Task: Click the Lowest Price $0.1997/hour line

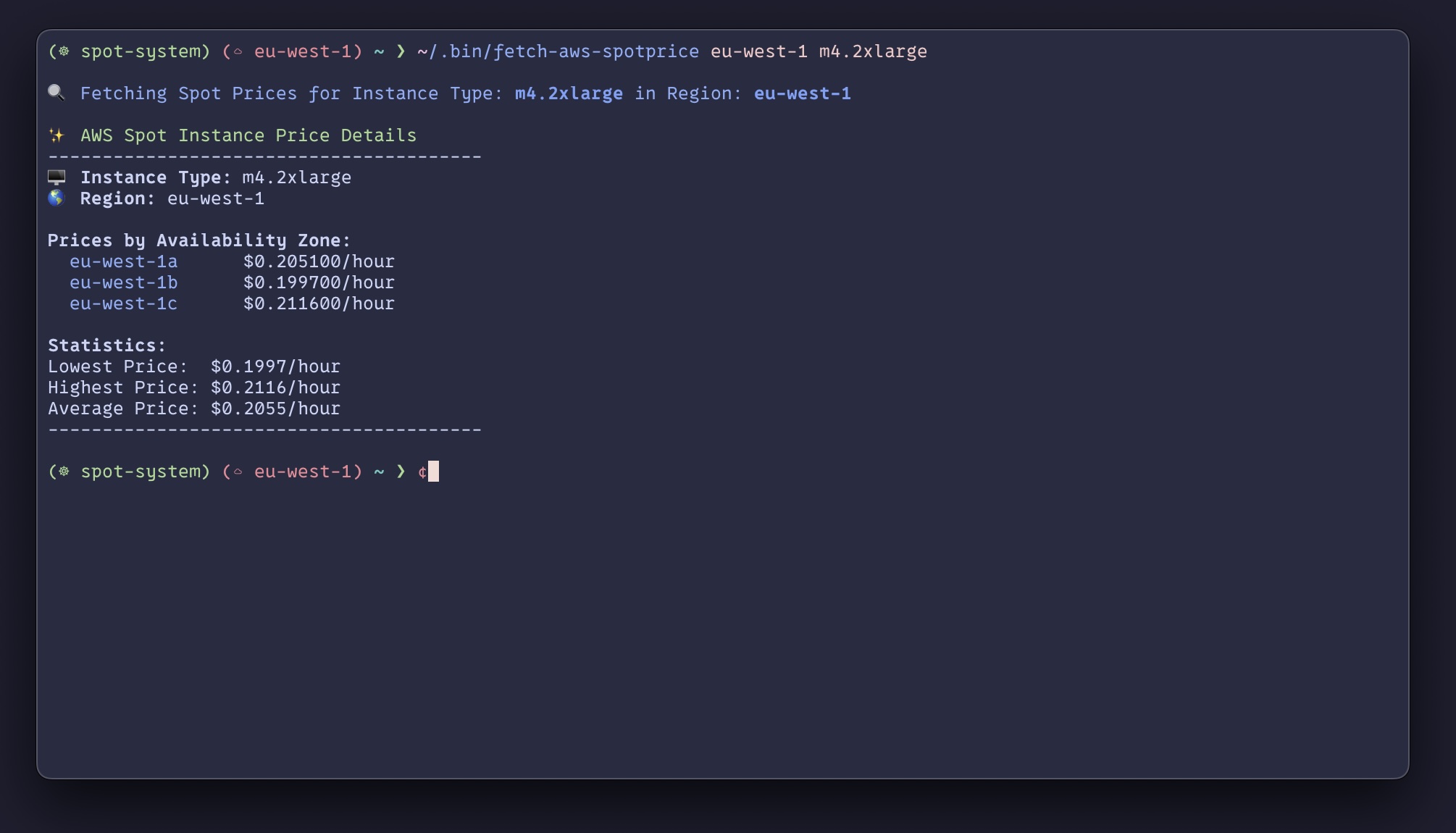Action: click(x=194, y=367)
